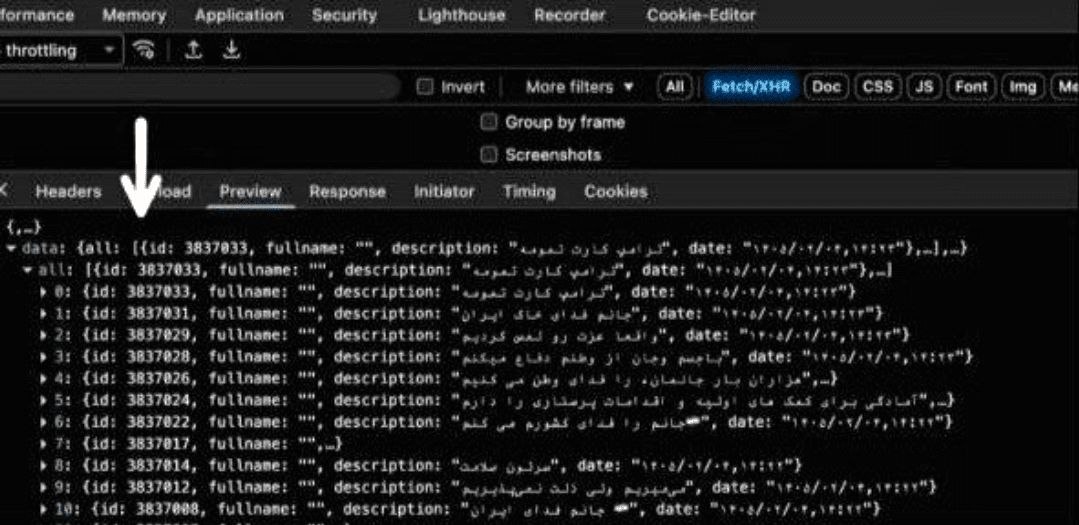Collapse the data object node
The image size is (1079, 525).
click(x=11, y=248)
